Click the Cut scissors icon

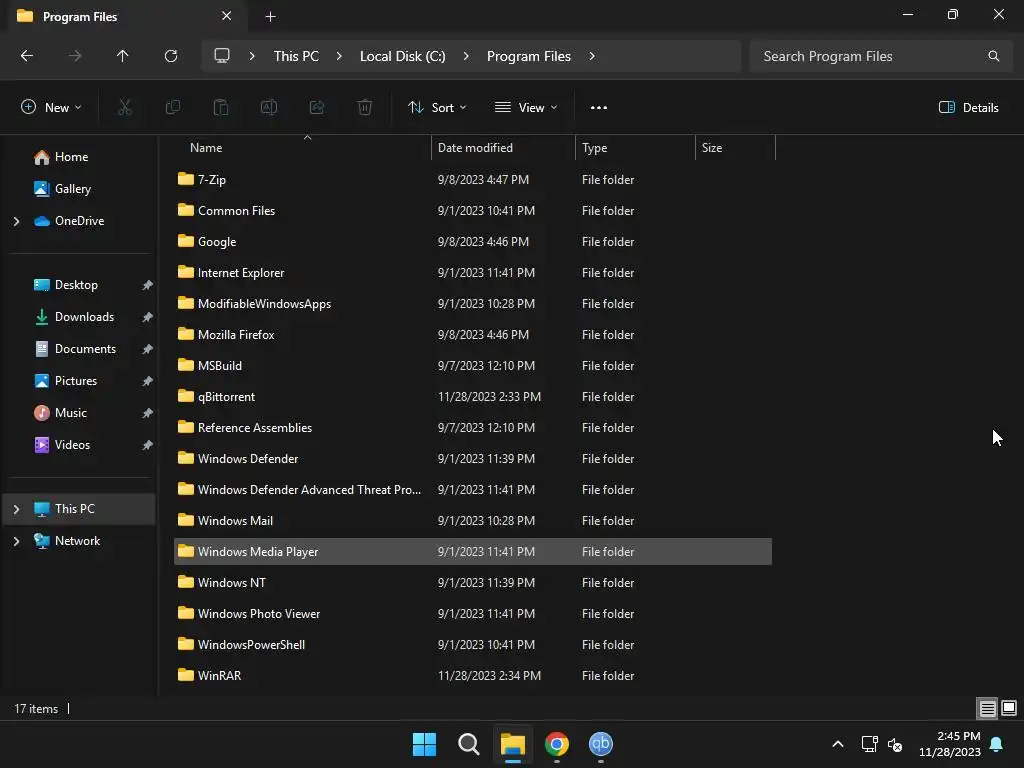click(x=125, y=107)
